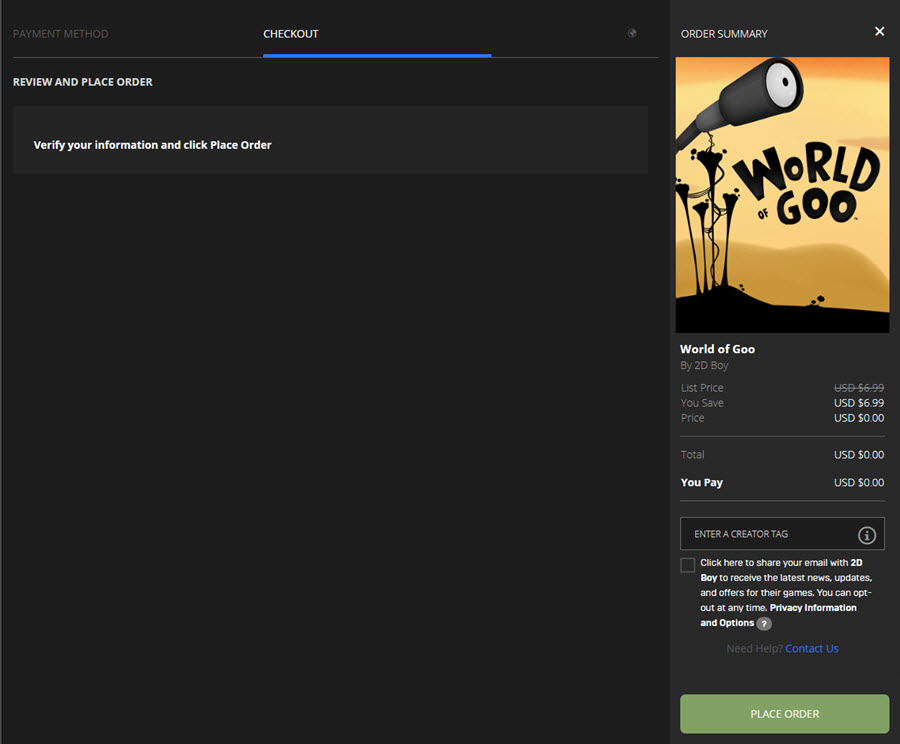Open Privacy Information and Options link
Screen dimensions: 900x744
coord(778,615)
